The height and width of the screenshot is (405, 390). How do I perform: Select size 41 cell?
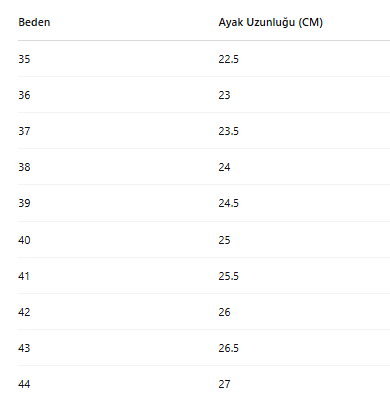24,276
